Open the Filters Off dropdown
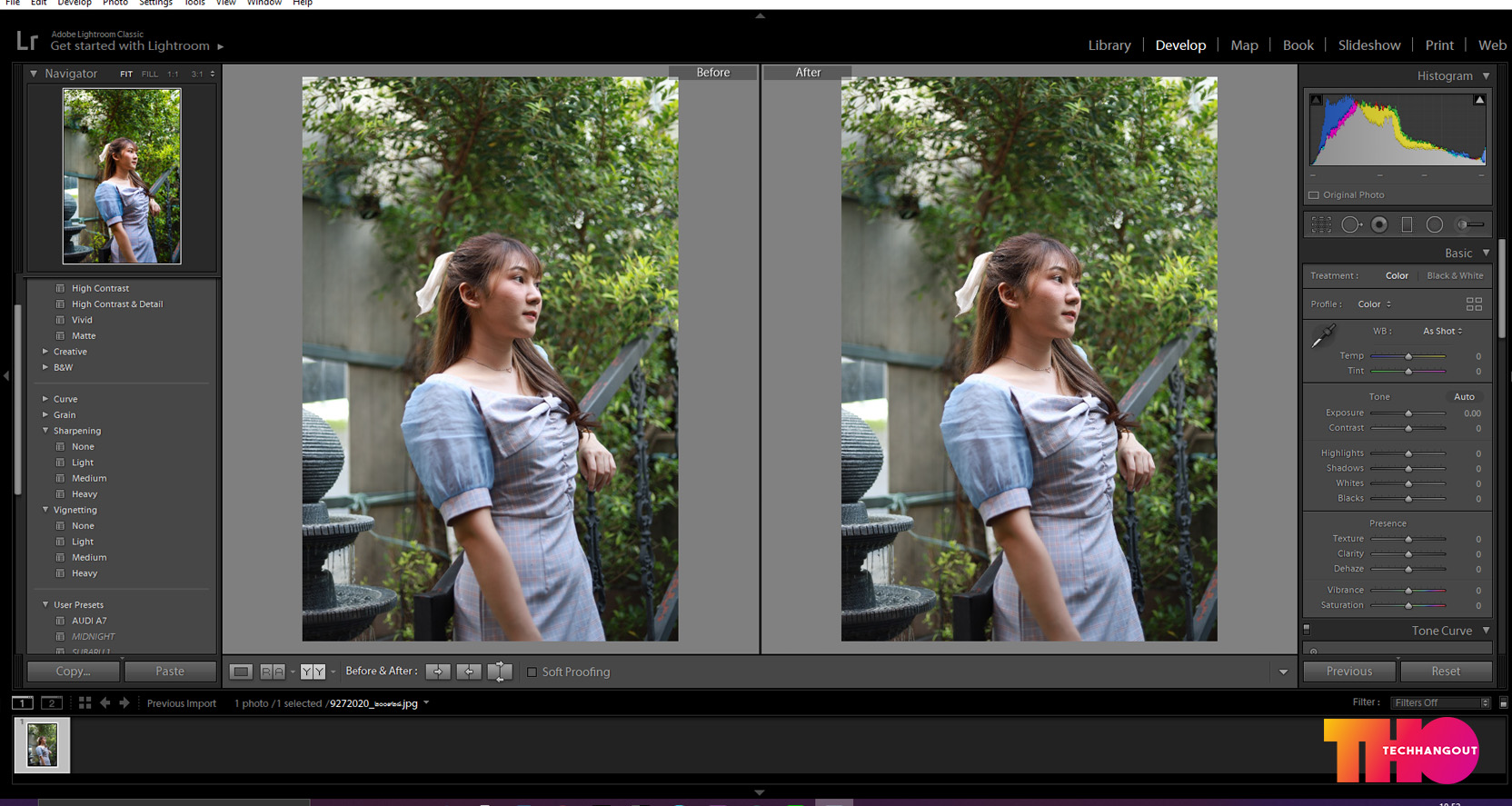This screenshot has width=1512, height=806. click(1442, 702)
